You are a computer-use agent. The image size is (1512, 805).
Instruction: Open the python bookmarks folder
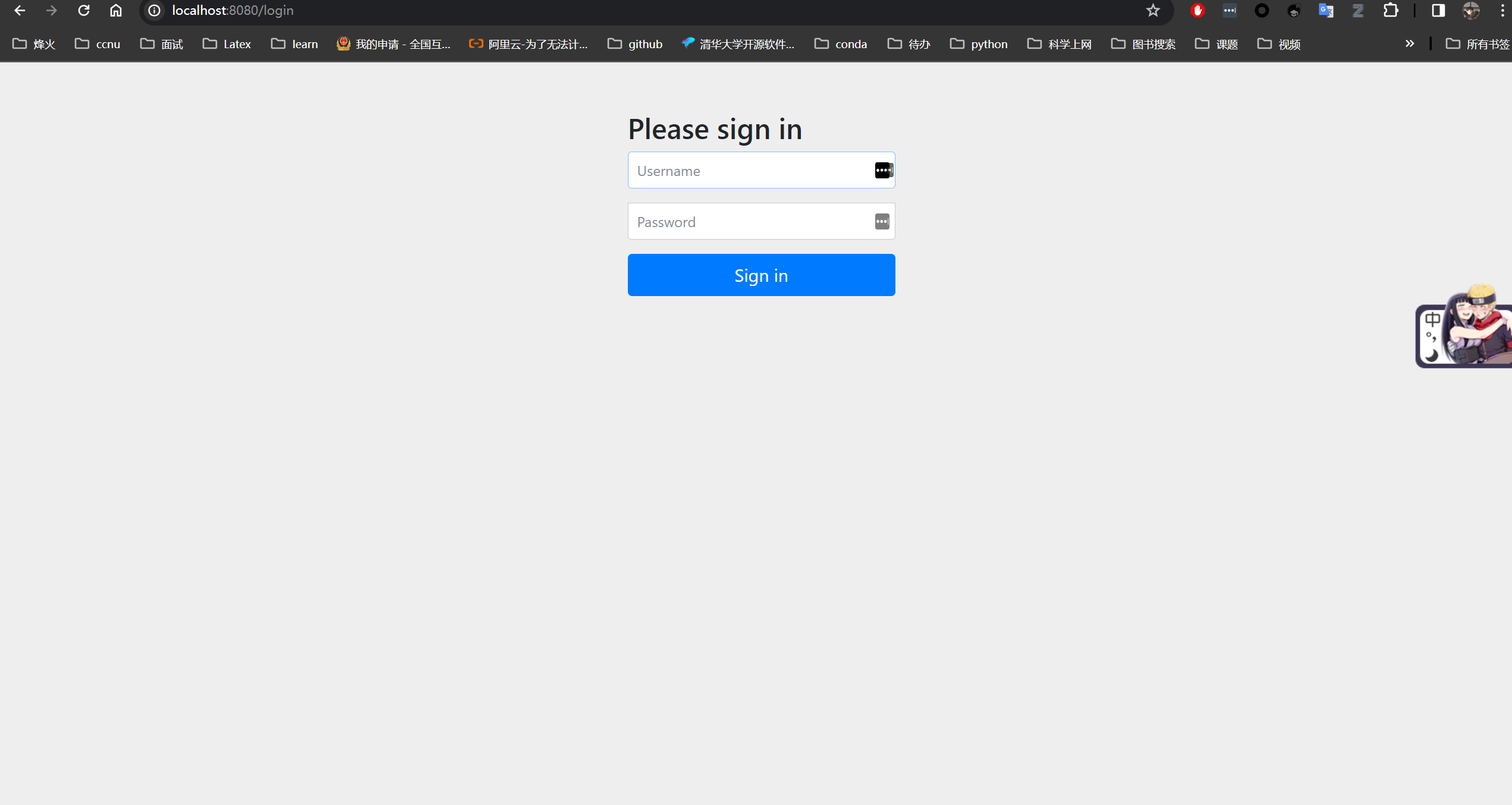pos(979,44)
